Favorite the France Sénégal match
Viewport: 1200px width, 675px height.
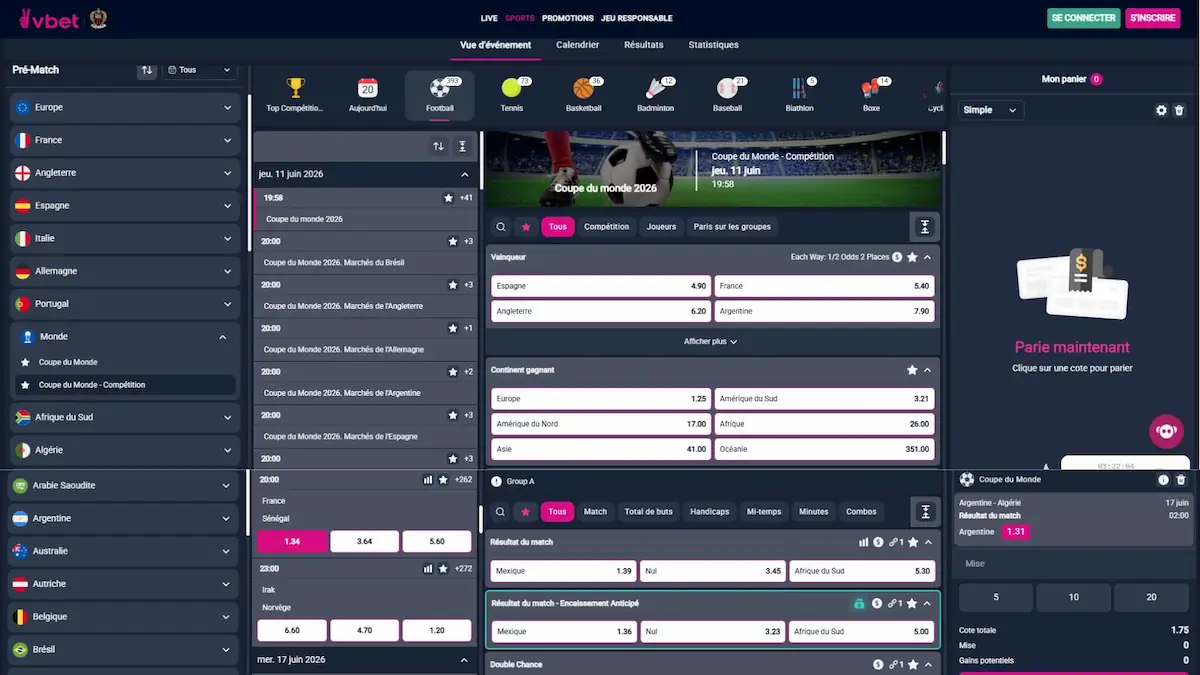(443, 480)
